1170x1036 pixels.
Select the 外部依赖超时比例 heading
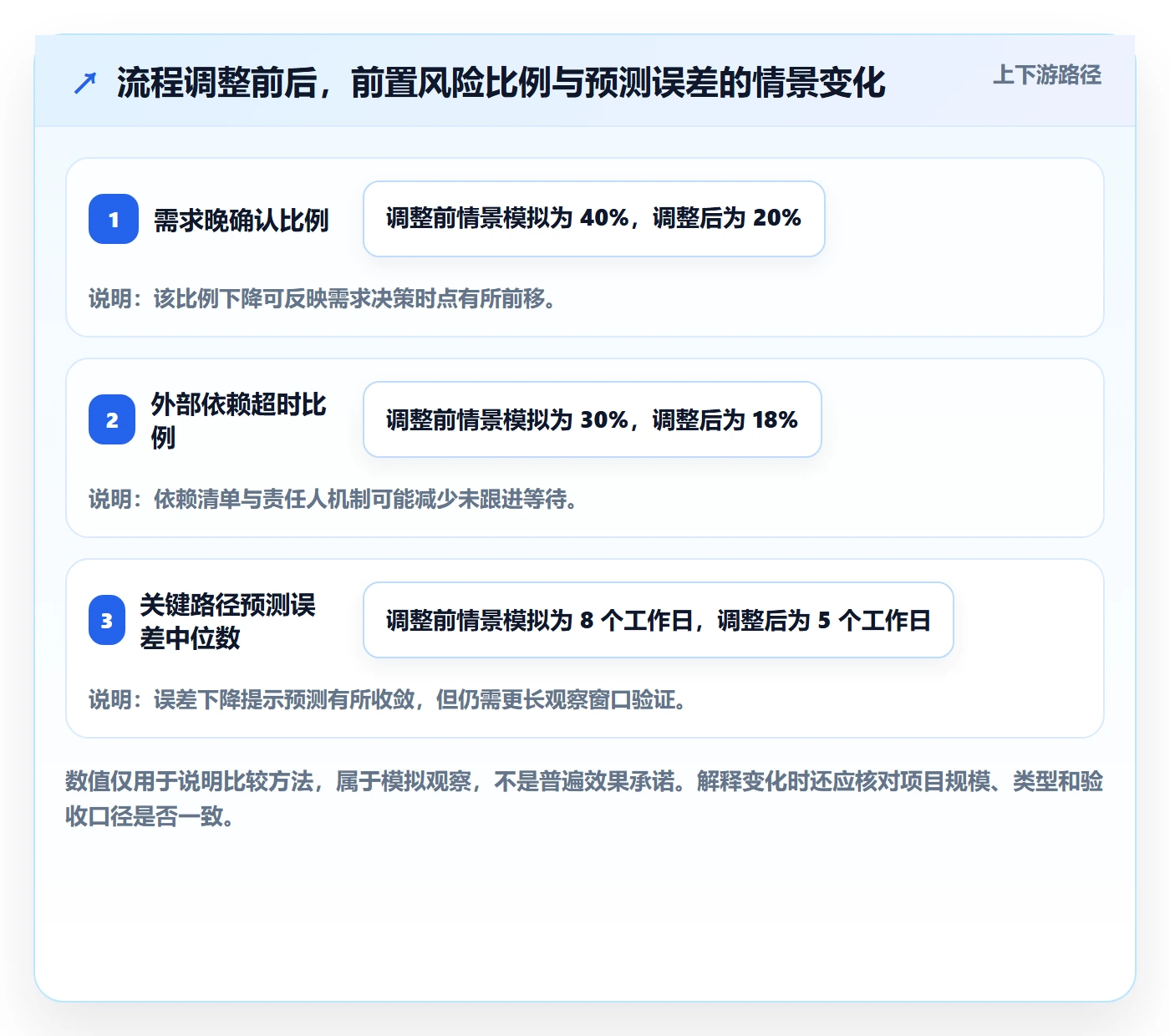tap(239, 420)
